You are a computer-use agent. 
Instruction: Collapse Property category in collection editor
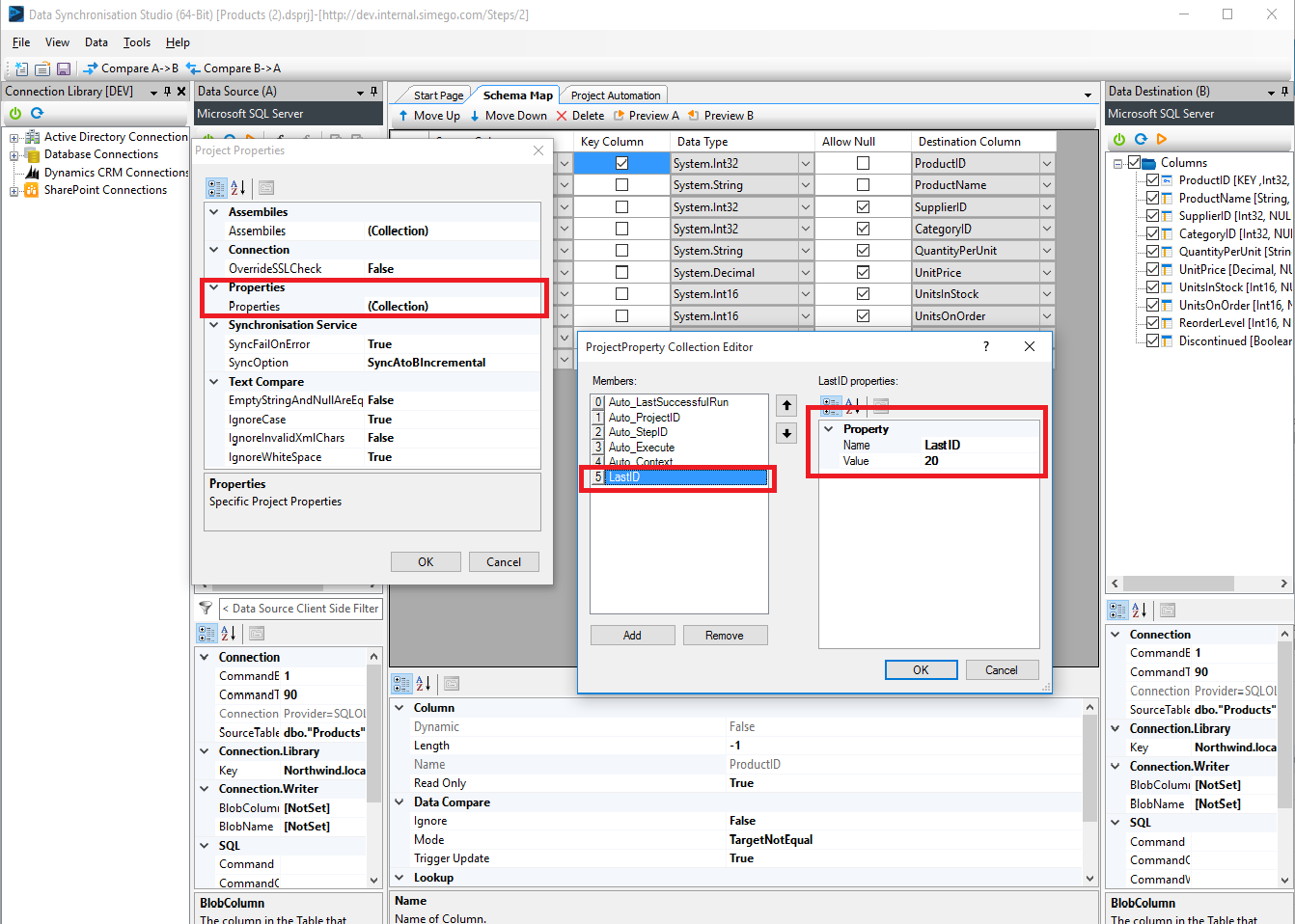click(829, 429)
